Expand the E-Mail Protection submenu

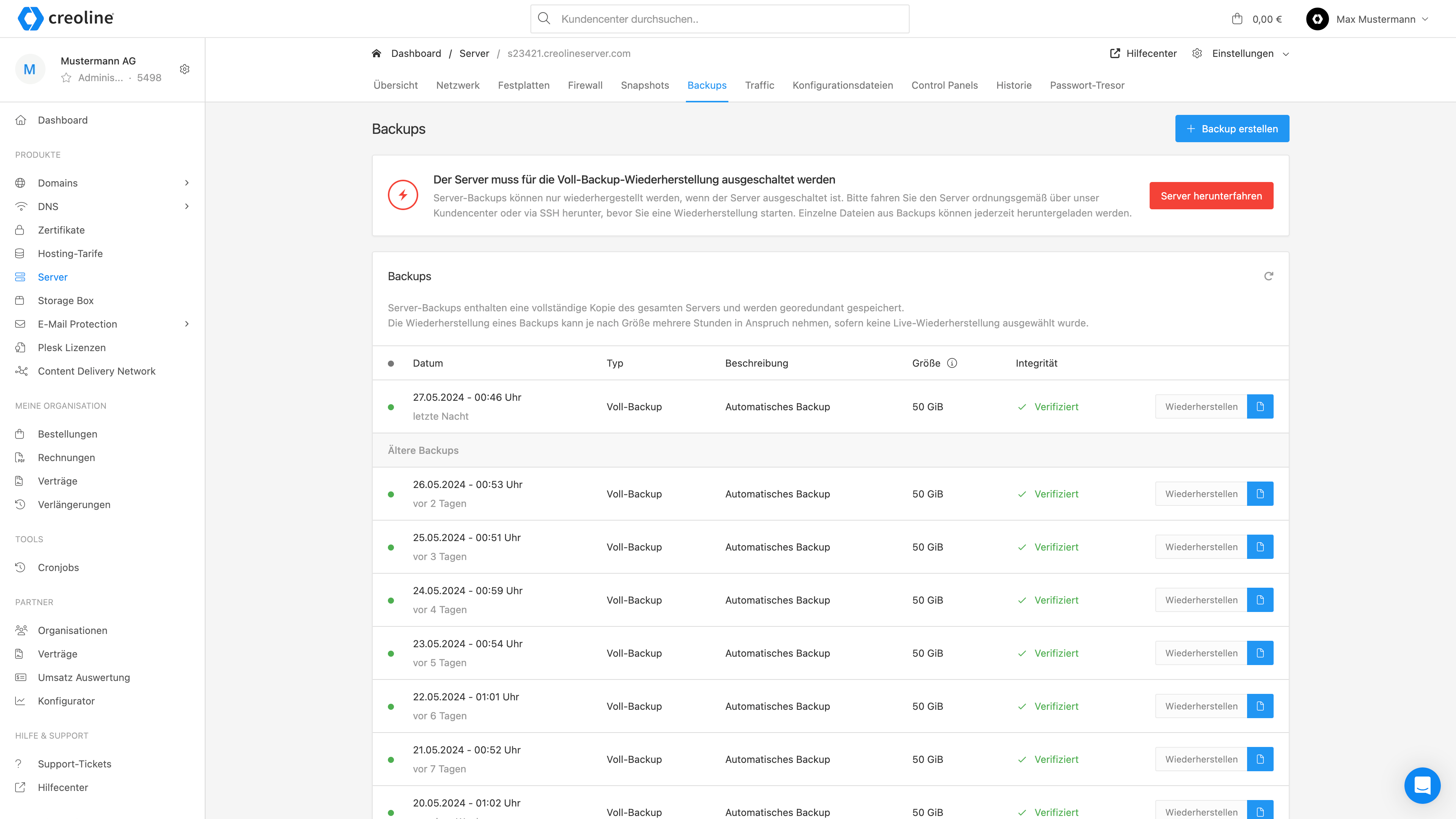point(187,324)
